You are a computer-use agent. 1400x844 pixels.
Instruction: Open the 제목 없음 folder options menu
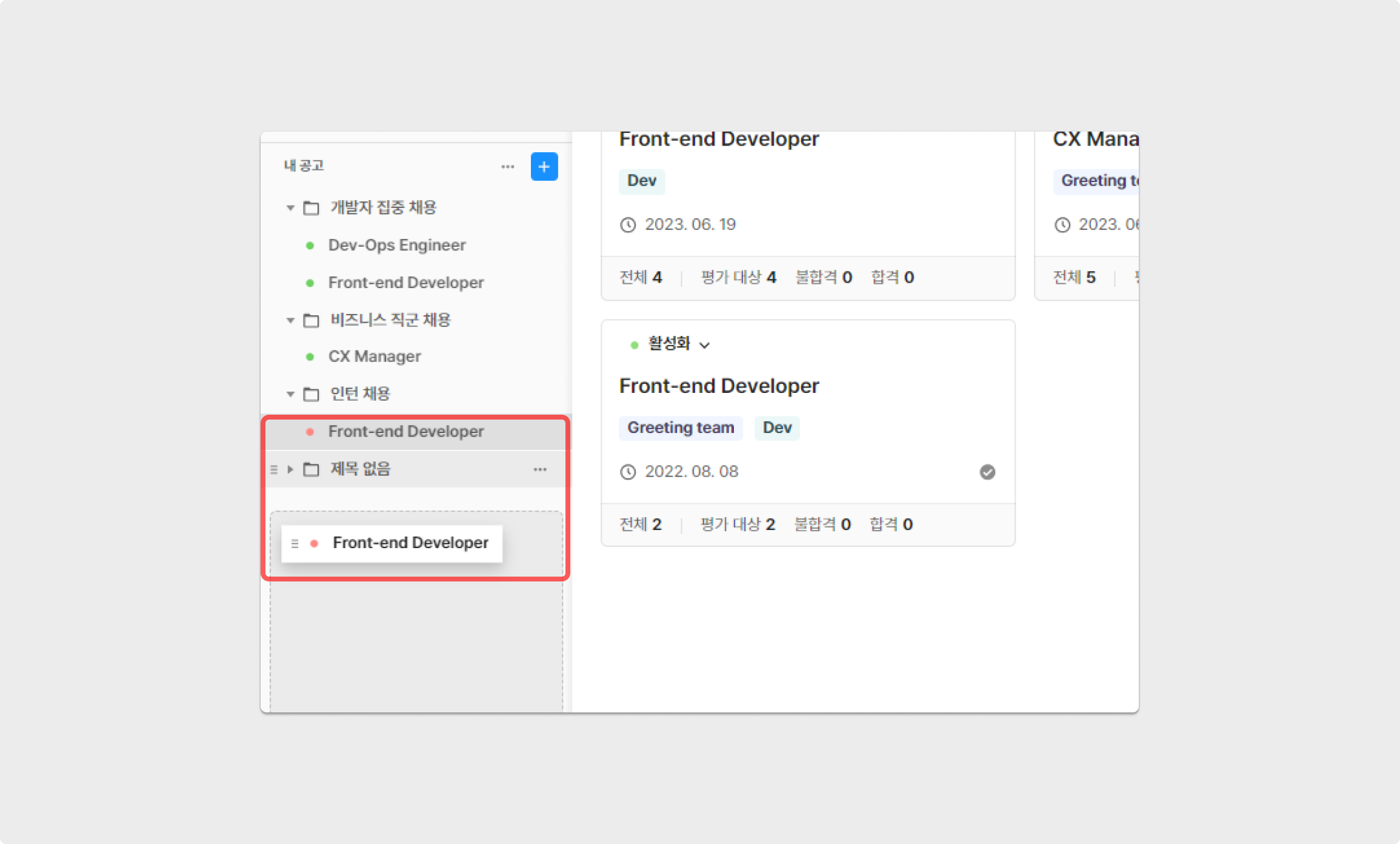(x=539, y=469)
